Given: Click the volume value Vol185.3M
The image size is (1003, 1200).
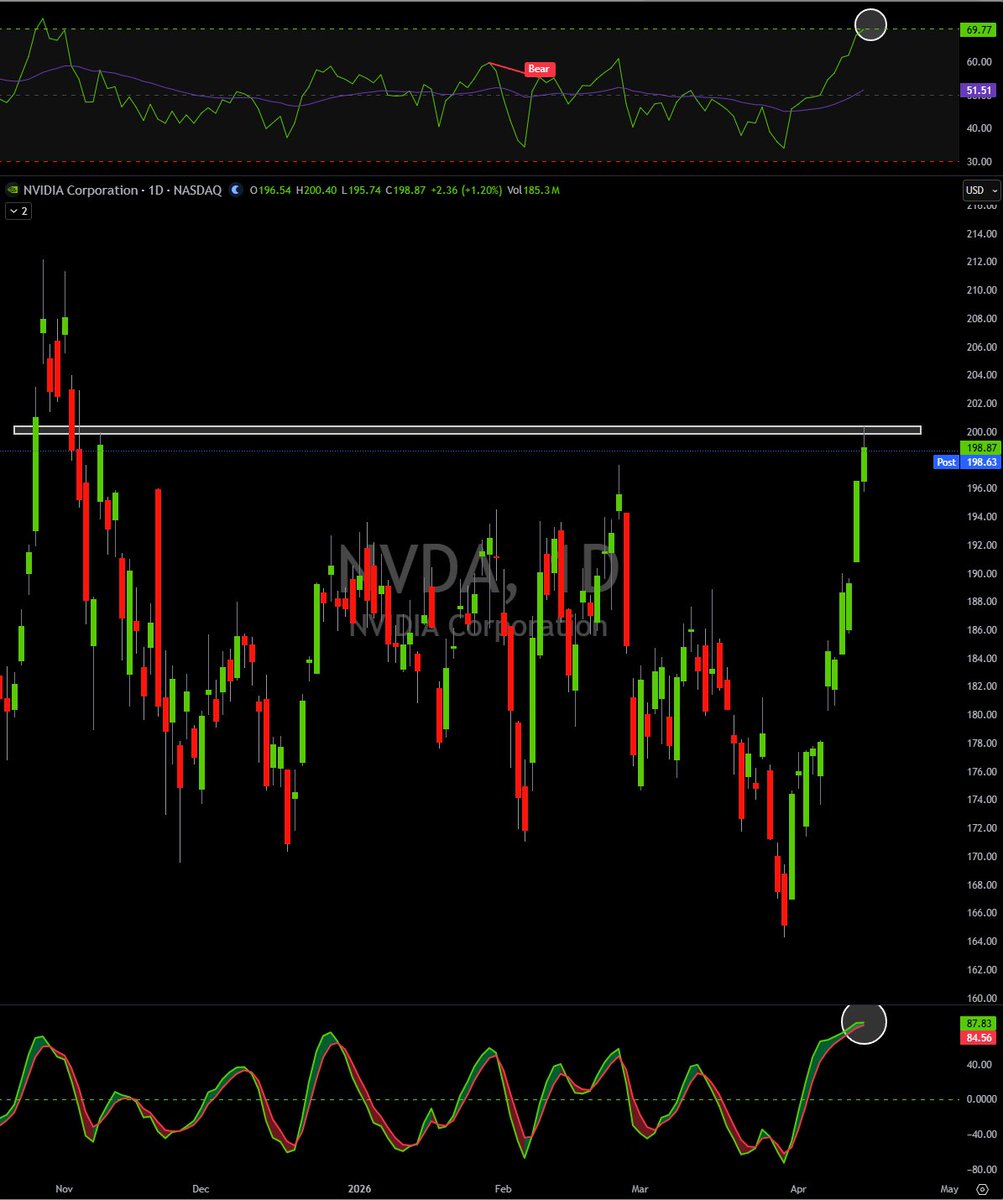Looking at the screenshot, I should pos(533,190).
